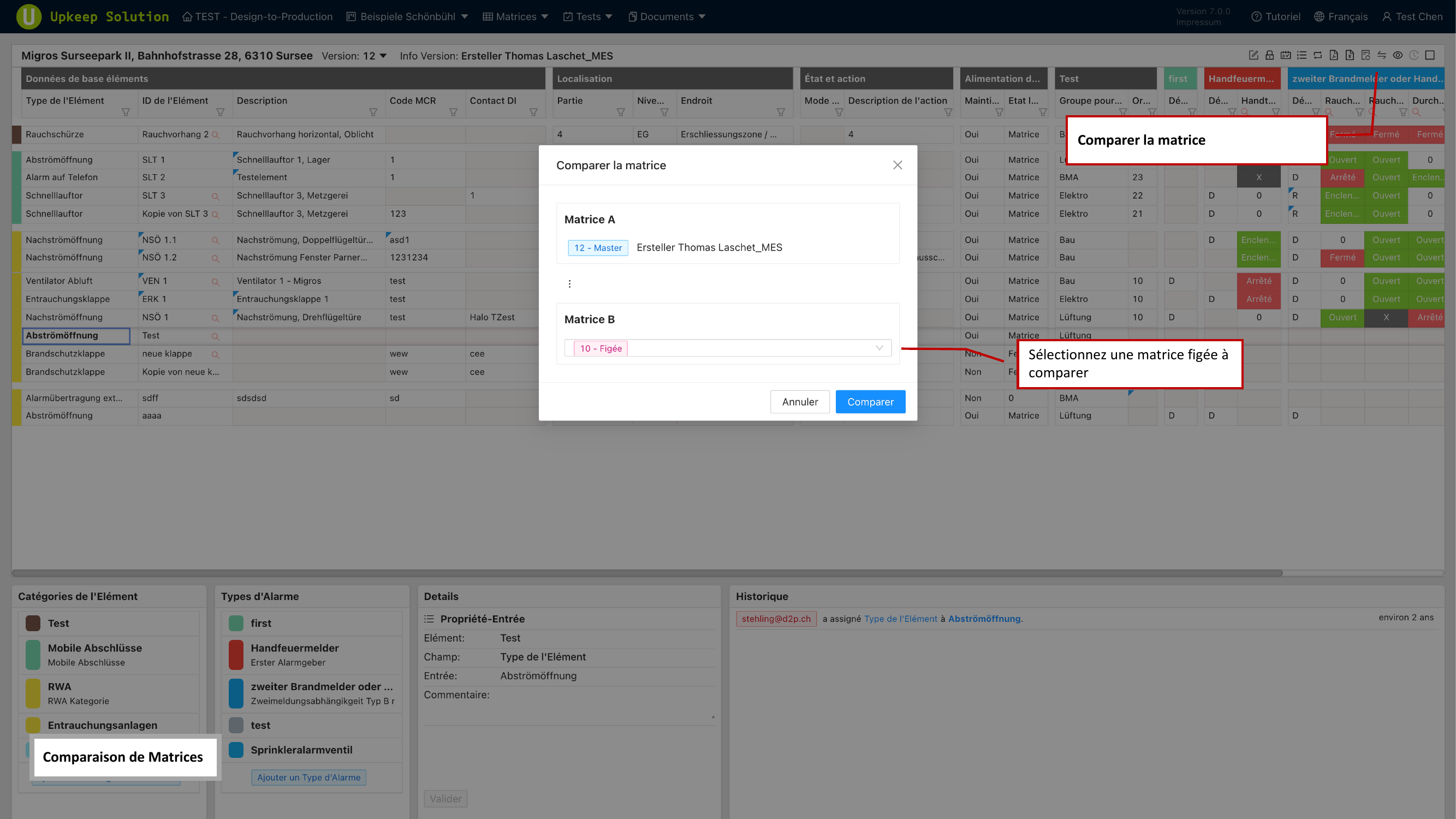Toggle the fullscreen square icon in toolbar
The width and height of the screenshot is (1456, 819).
point(1430,55)
